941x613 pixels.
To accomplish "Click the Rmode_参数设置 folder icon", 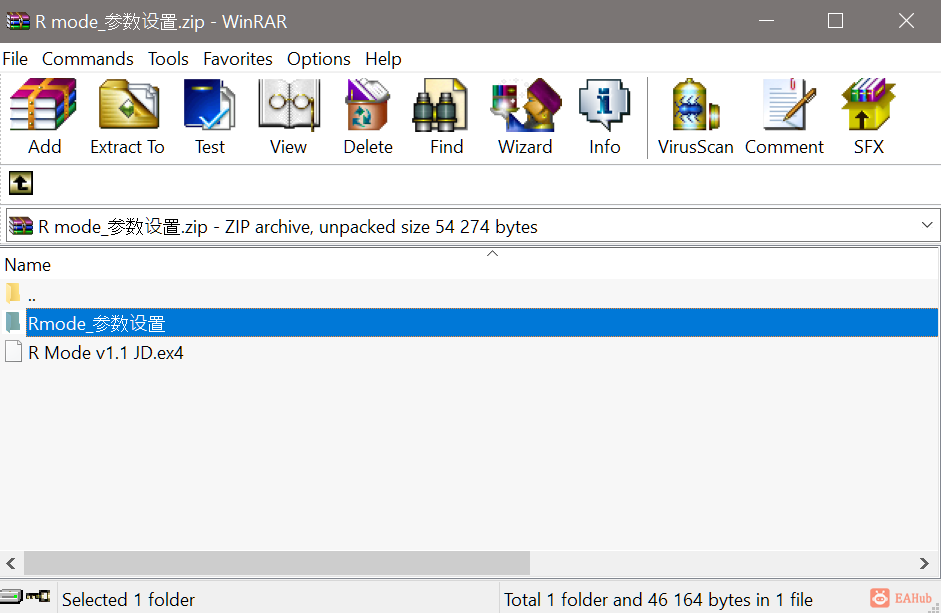I will tap(13, 322).
